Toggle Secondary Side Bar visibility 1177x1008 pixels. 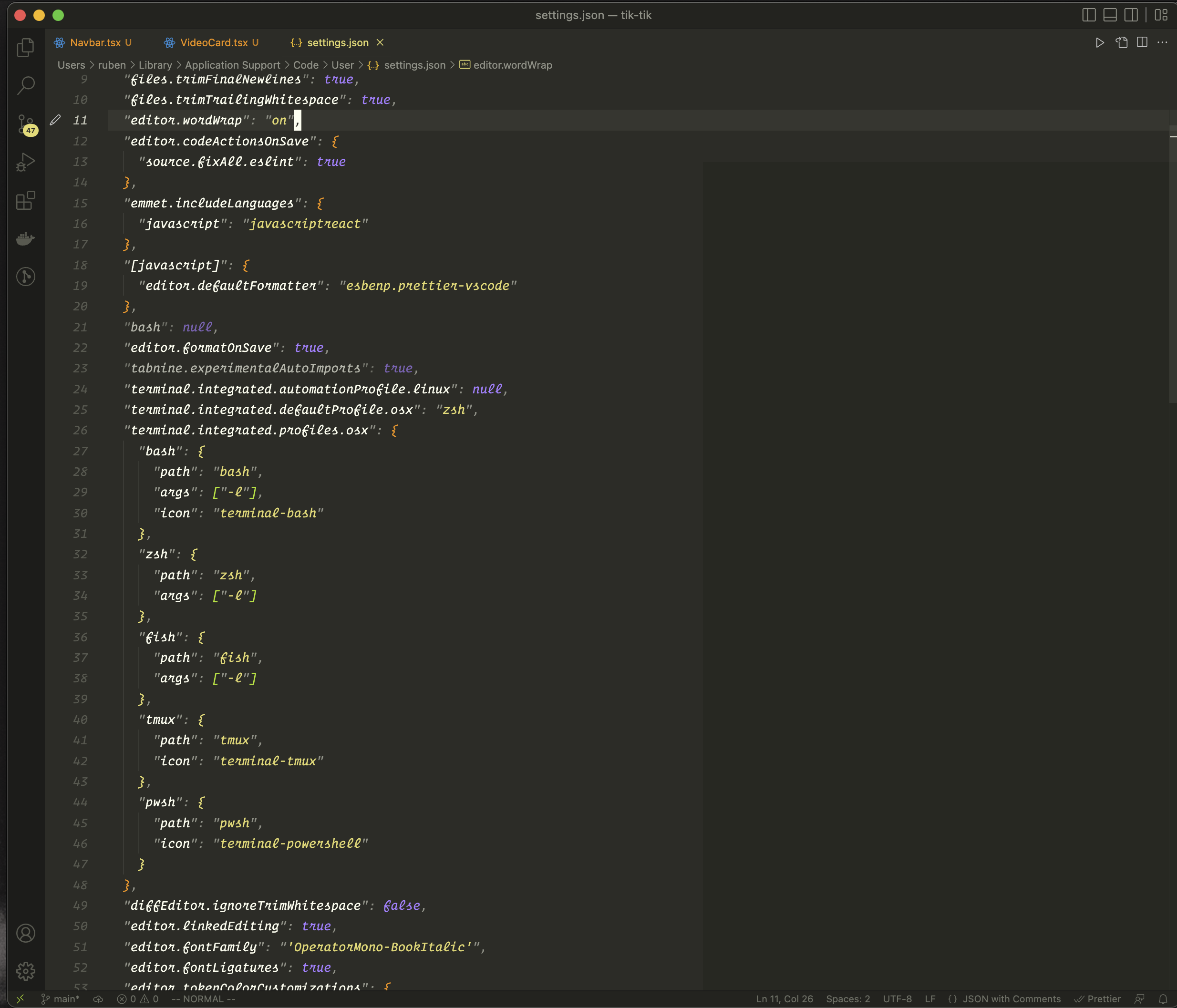point(1130,15)
